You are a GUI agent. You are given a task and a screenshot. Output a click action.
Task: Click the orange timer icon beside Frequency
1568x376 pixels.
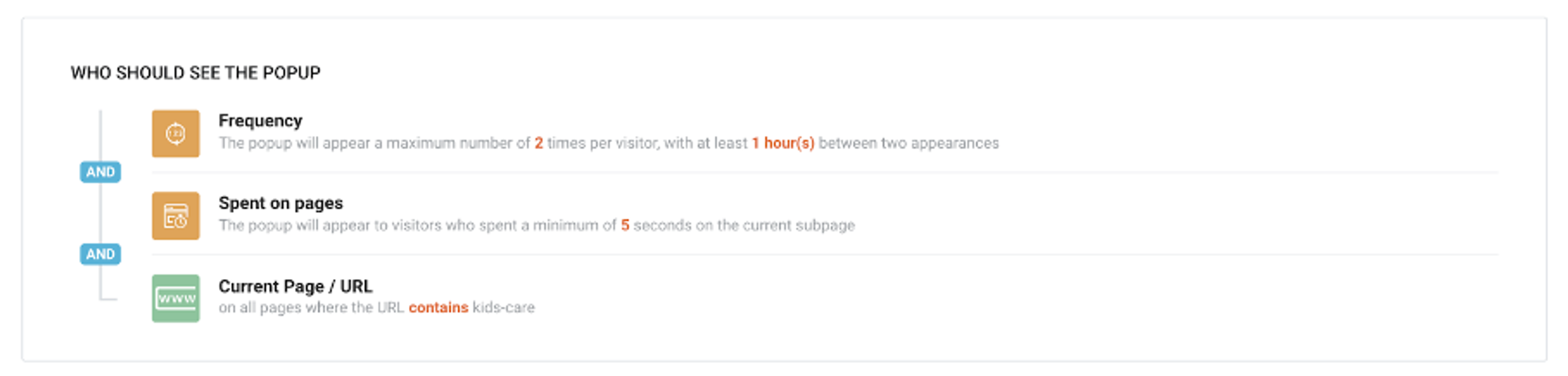[176, 133]
